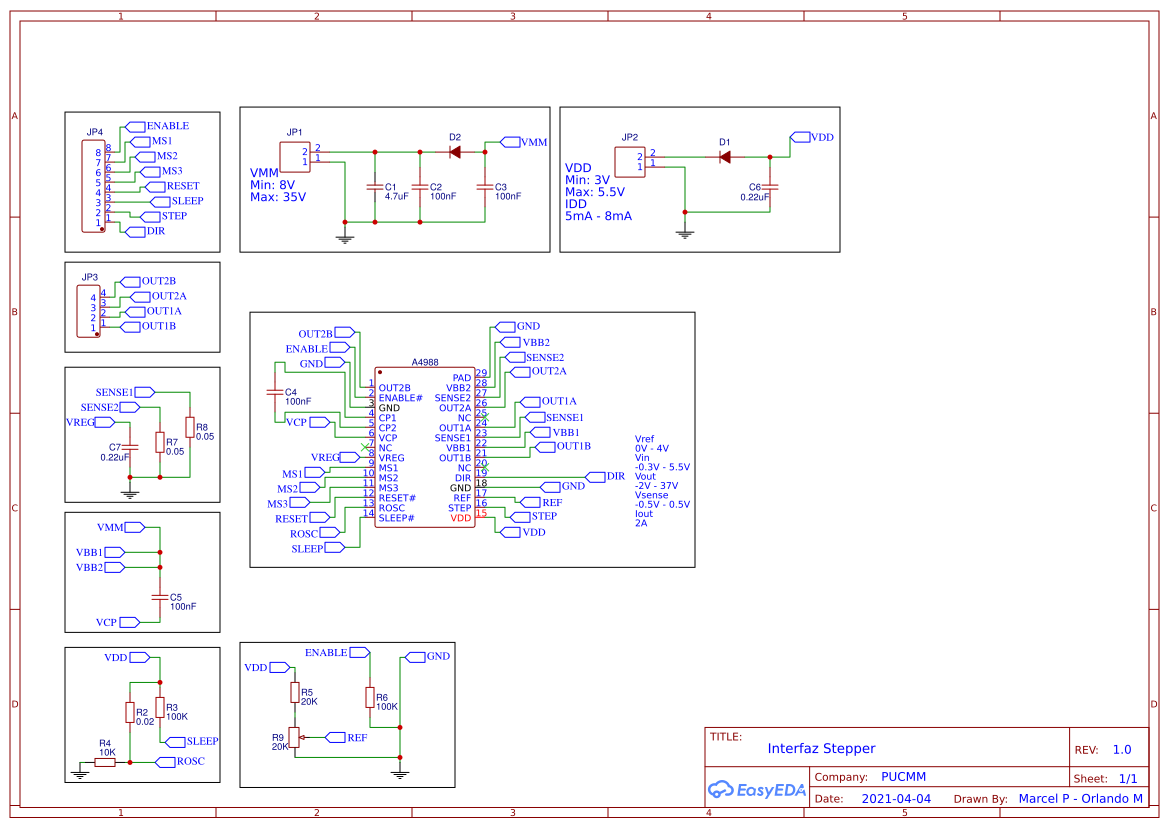Click the STEP net flag at A4988 pin 16
Viewport: 1169px width, 828px height.
(x=533, y=516)
